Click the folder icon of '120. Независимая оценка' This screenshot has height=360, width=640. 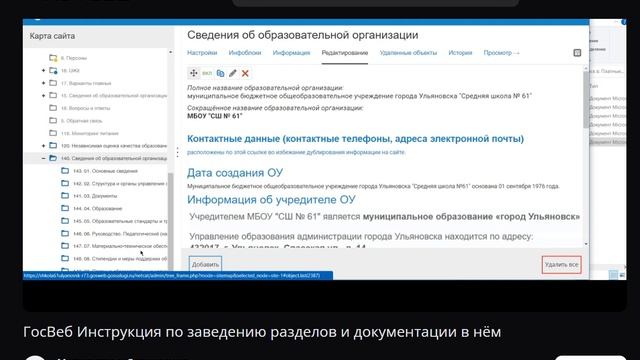[53, 146]
